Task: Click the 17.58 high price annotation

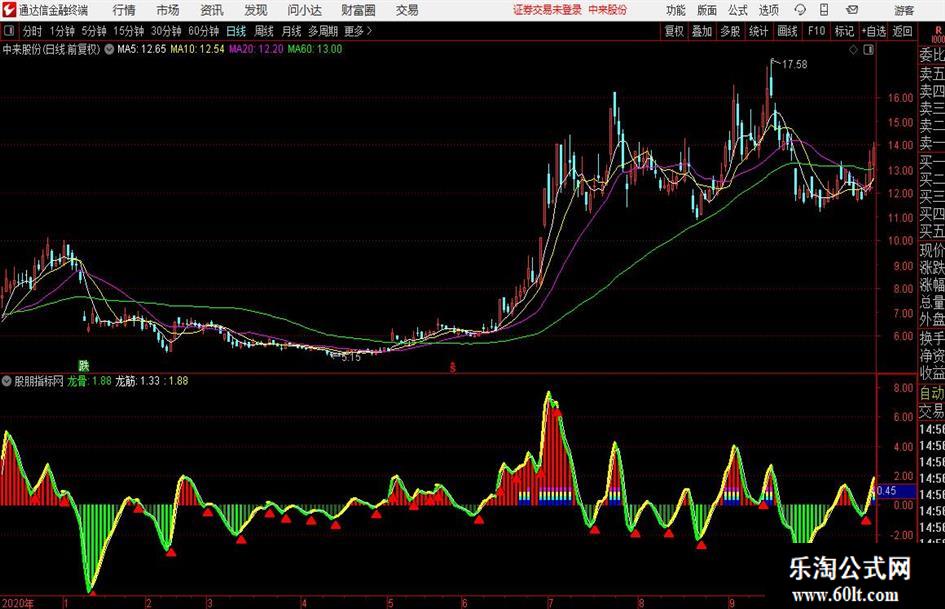Action: click(x=794, y=64)
